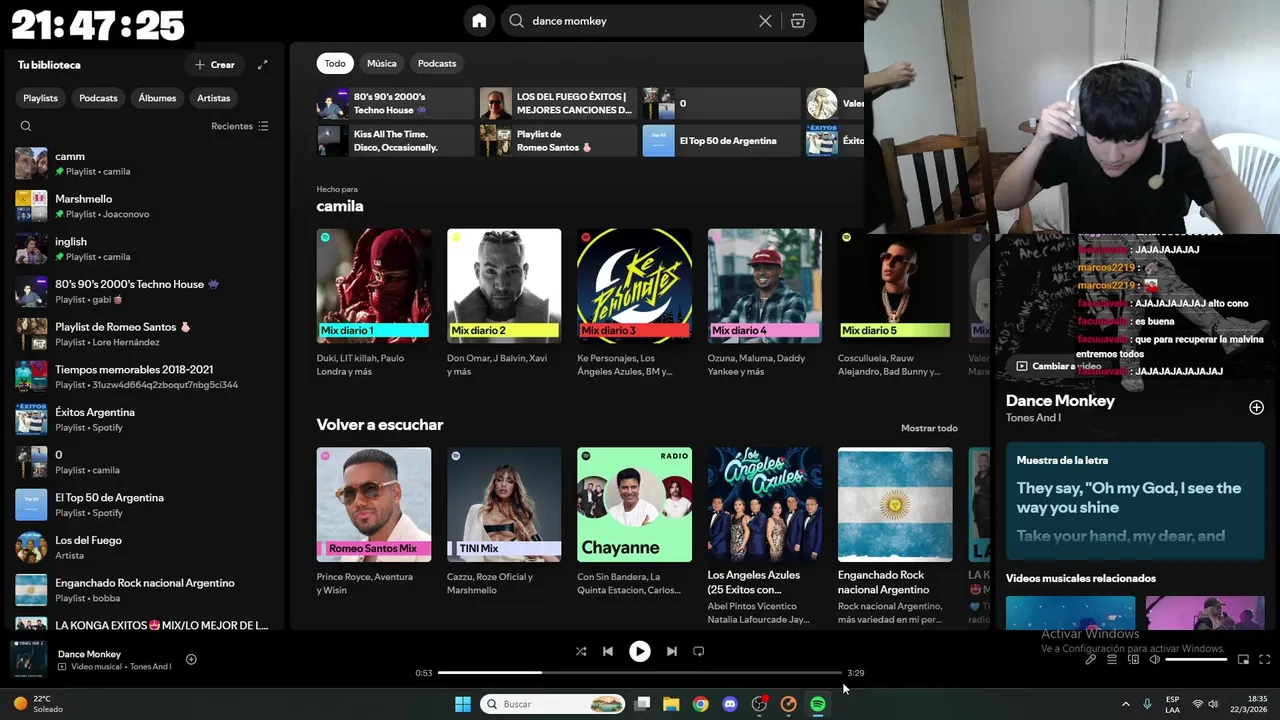Open the Browse icon beside the search bar
Viewport: 1280px width, 720px height.
pos(797,21)
